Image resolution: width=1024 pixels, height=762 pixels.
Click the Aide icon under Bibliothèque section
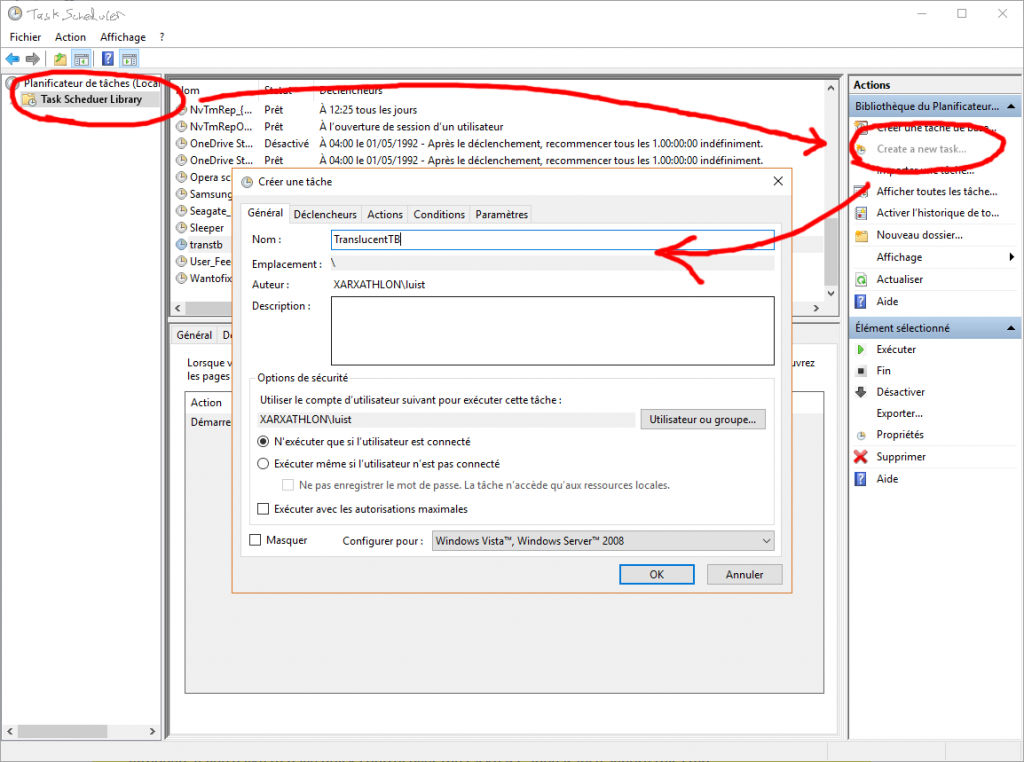[861, 302]
